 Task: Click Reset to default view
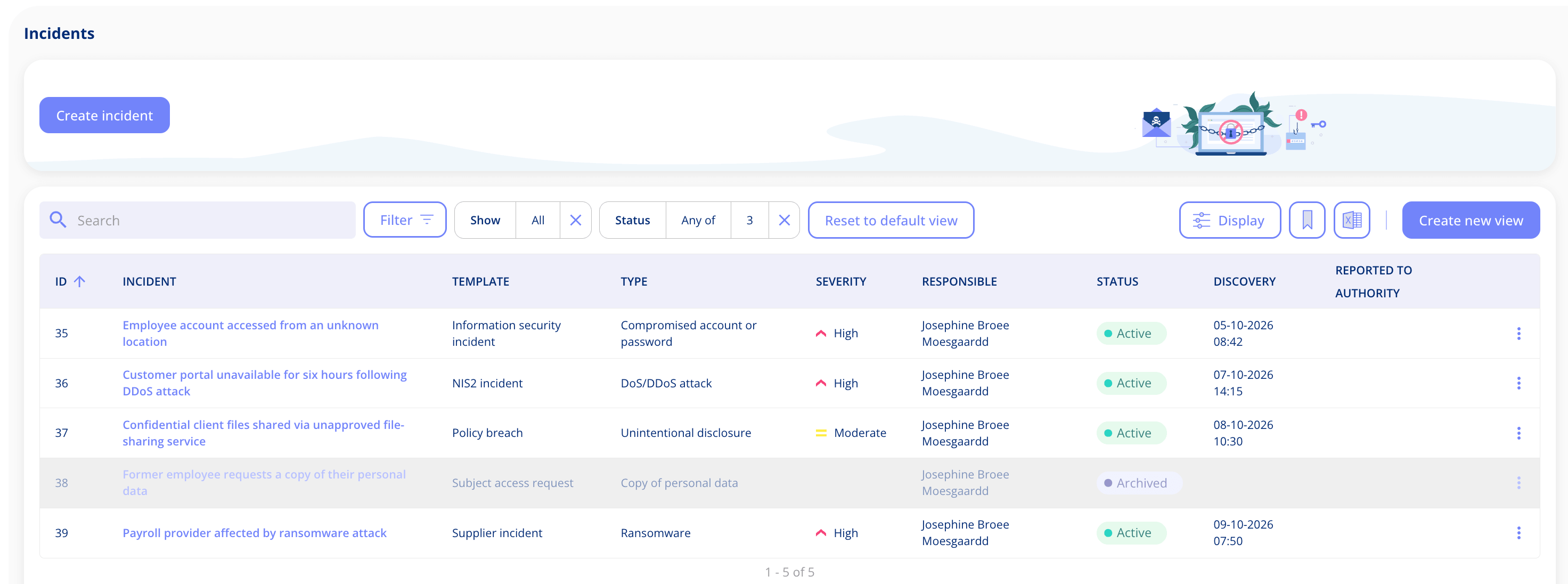point(891,221)
